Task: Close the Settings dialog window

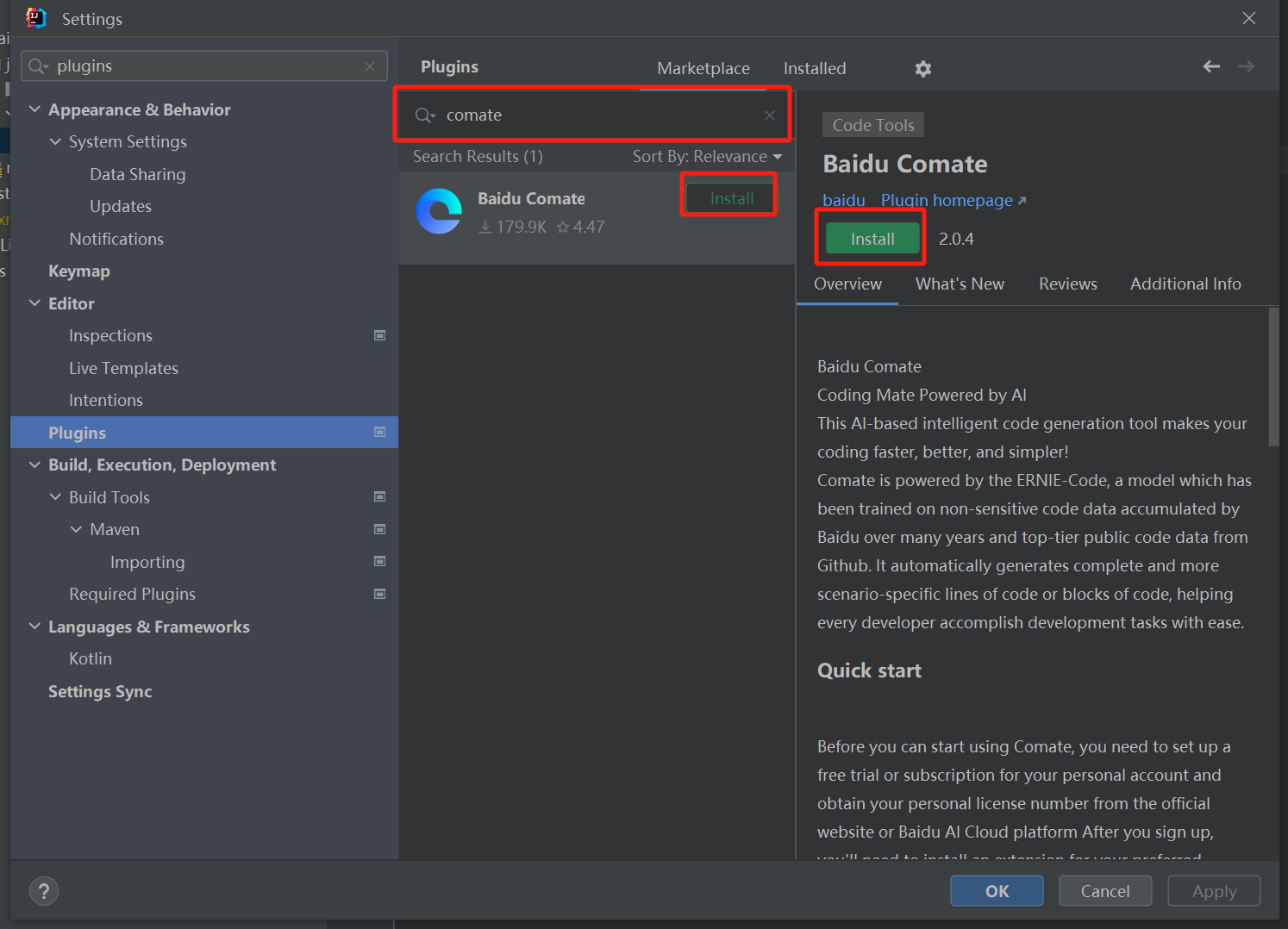Action: click(x=1249, y=18)
